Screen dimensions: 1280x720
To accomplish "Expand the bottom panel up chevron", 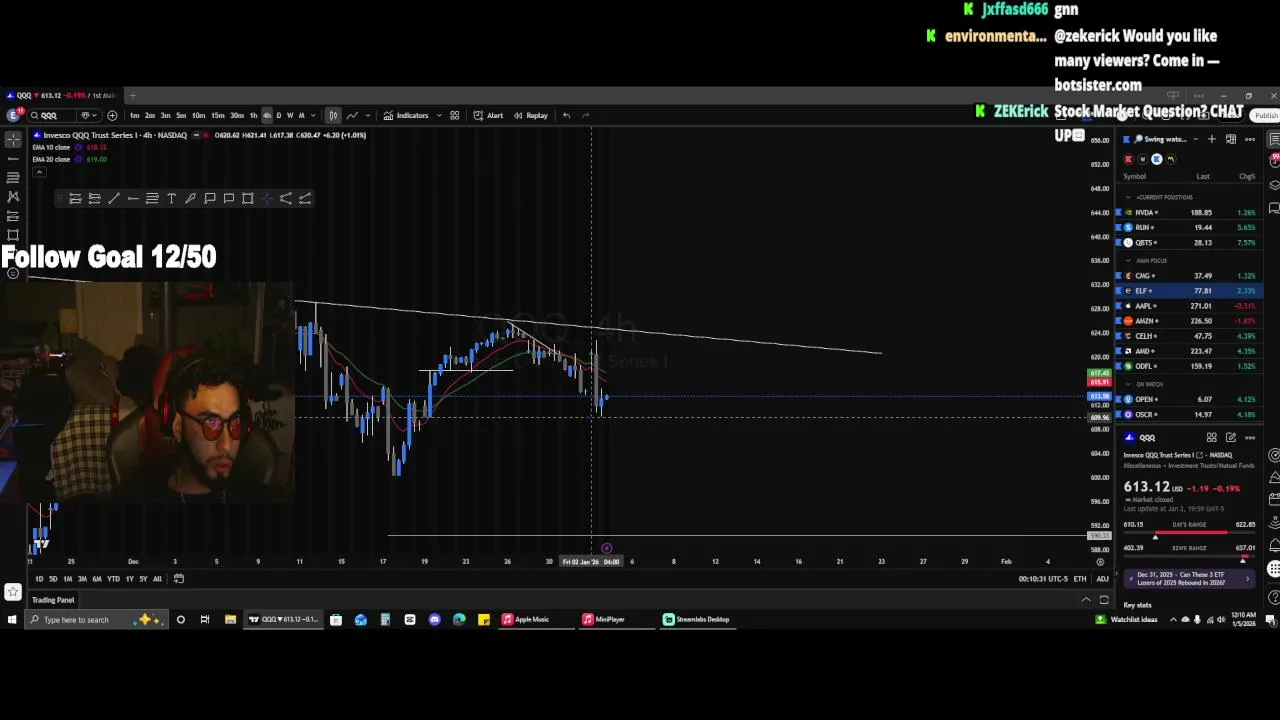I will coord(1086,600).
